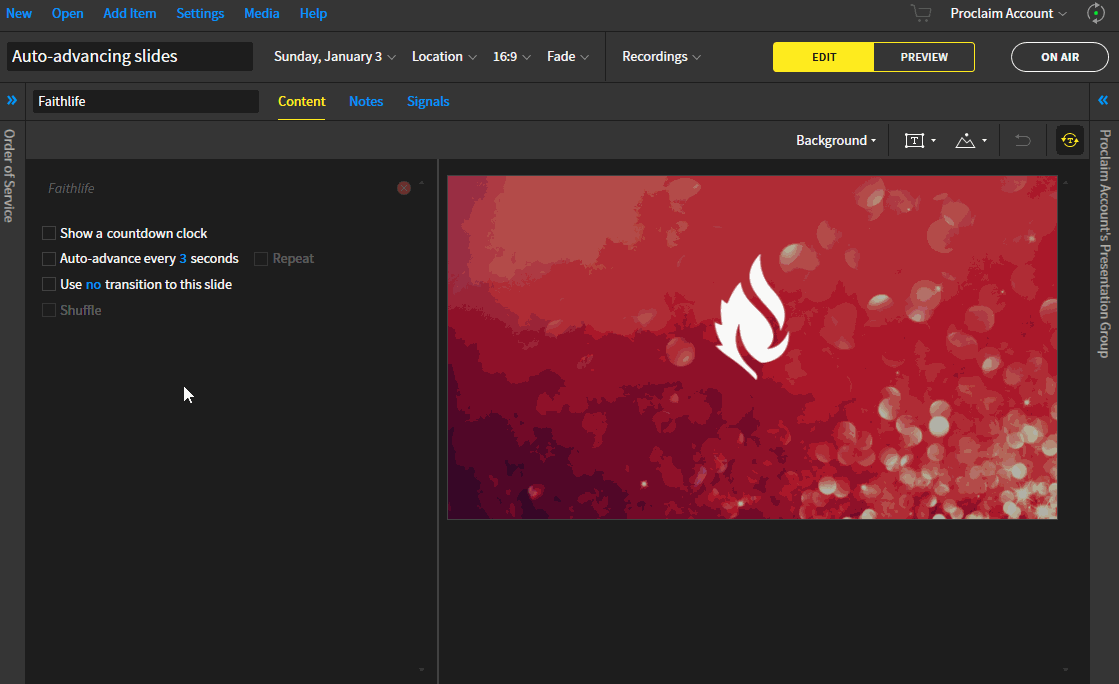Enable Auto-advance every 3 seconds
Image resolution: width=1119 pixels, height=684 pixels.
click(x=49, y=258)
